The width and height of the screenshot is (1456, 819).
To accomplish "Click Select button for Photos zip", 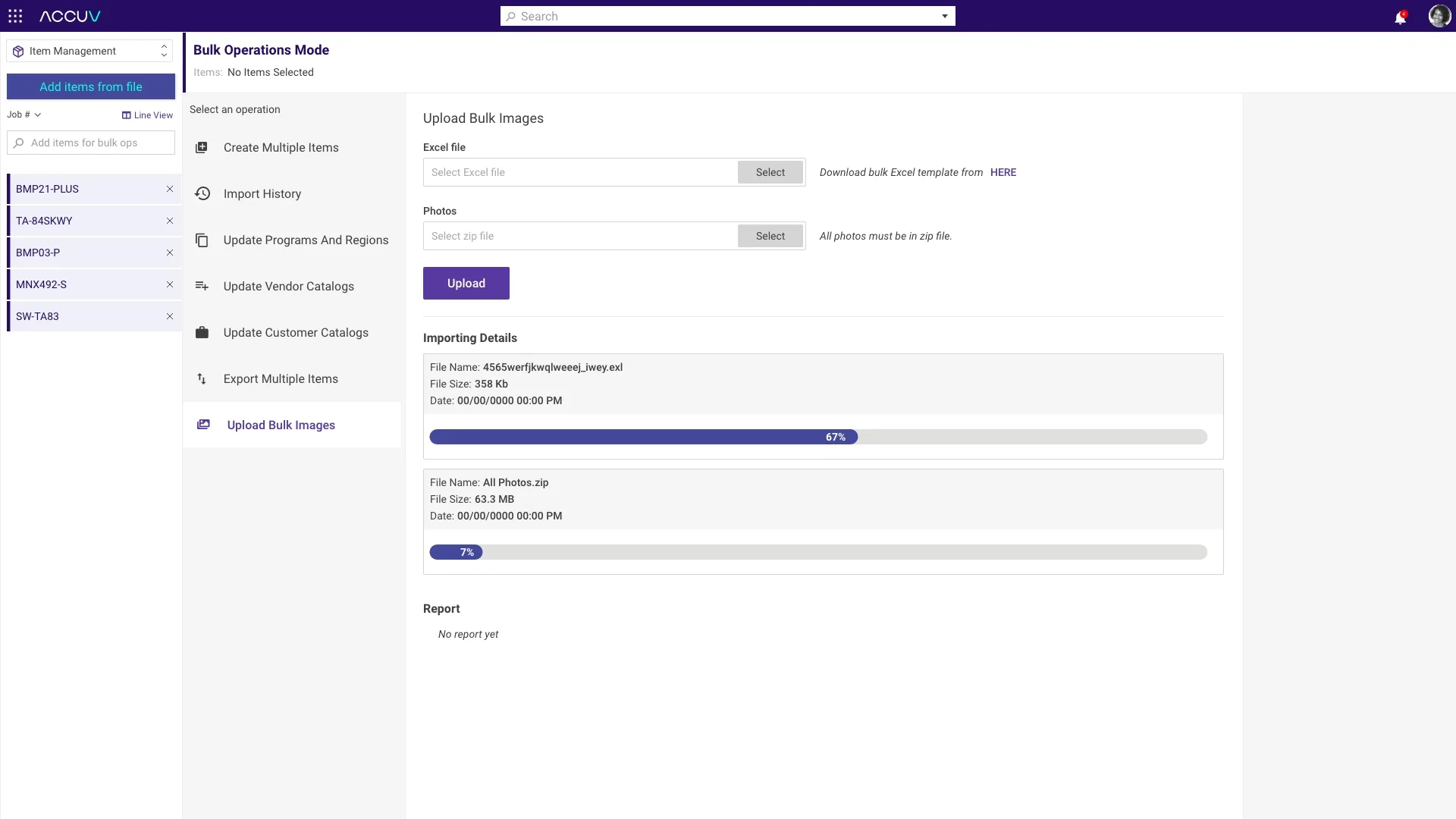I will 770,236.
